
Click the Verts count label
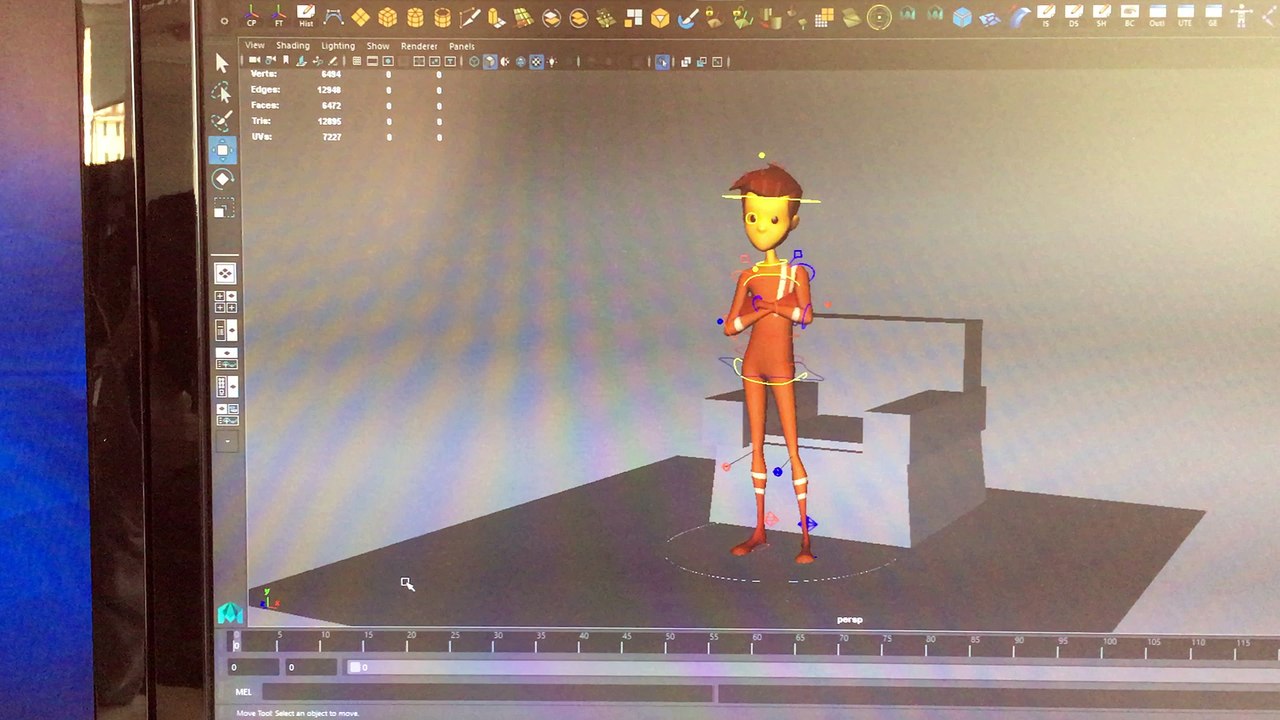pos(263,74)
